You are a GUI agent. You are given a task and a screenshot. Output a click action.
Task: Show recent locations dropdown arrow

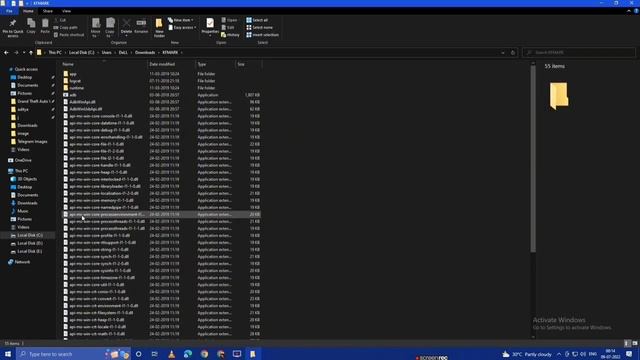24,53
